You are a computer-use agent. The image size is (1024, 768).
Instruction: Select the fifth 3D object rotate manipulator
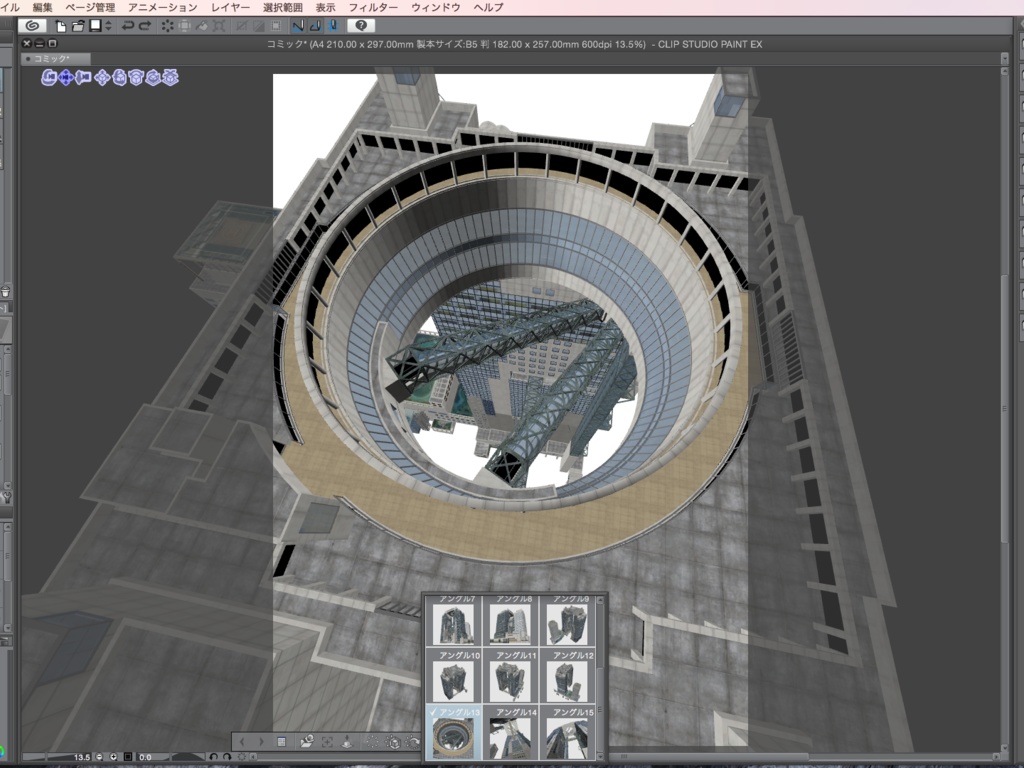point(119,78)
